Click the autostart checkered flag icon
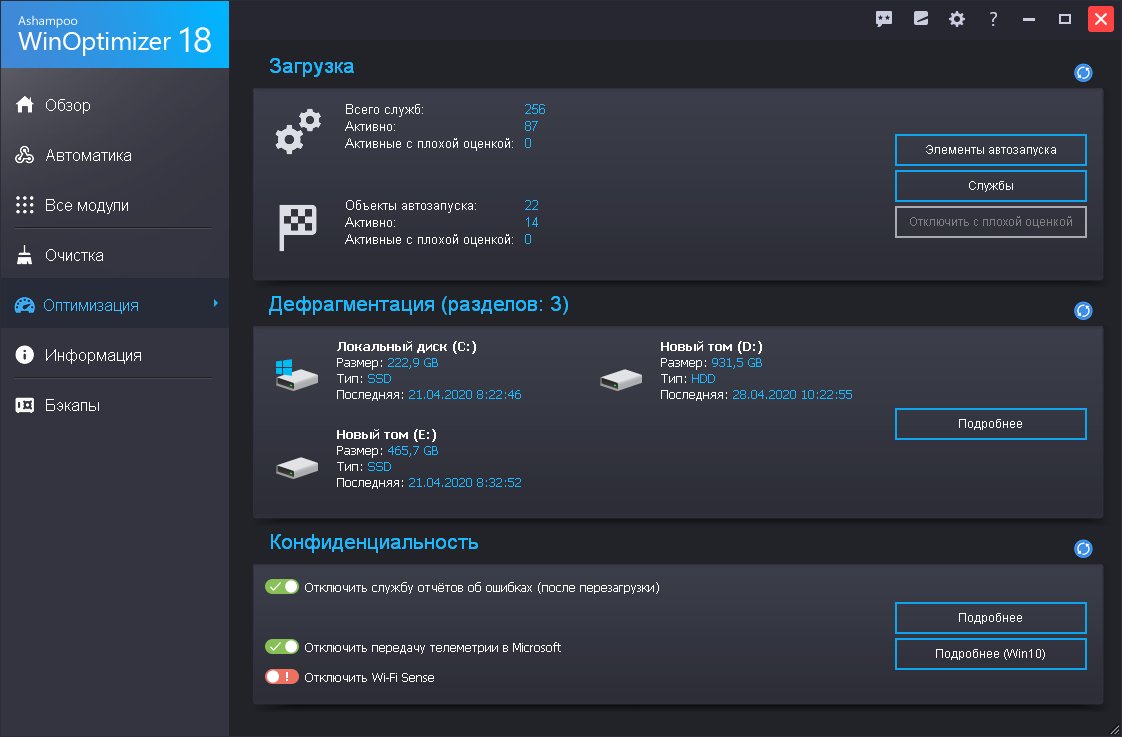1122x737 pixels. tap(298, 227)
